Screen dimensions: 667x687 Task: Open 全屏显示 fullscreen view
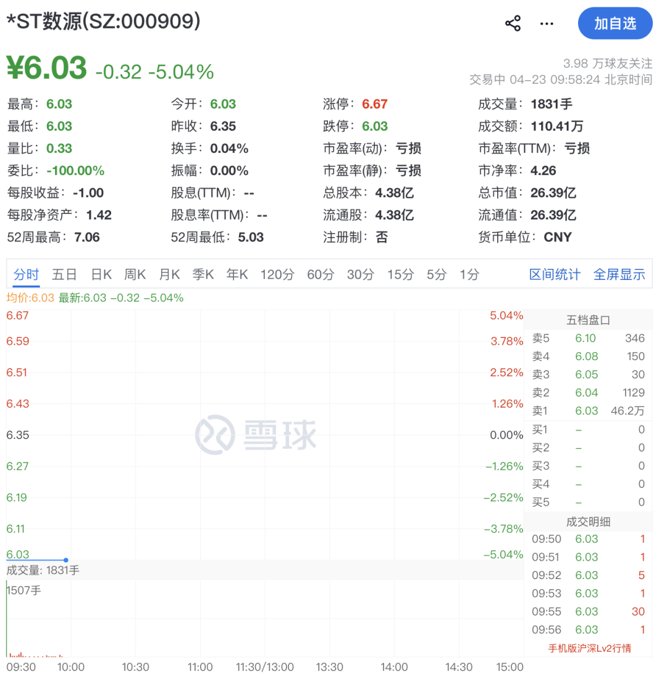tap(619, 274)
